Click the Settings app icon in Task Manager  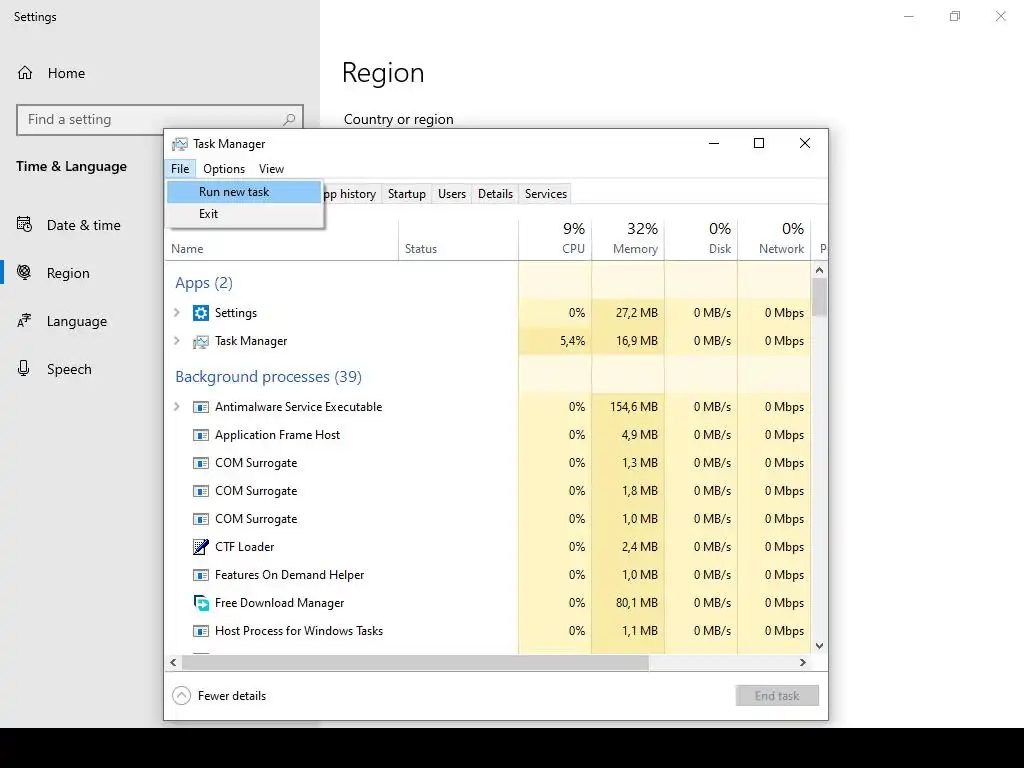(x=200, y=313)
